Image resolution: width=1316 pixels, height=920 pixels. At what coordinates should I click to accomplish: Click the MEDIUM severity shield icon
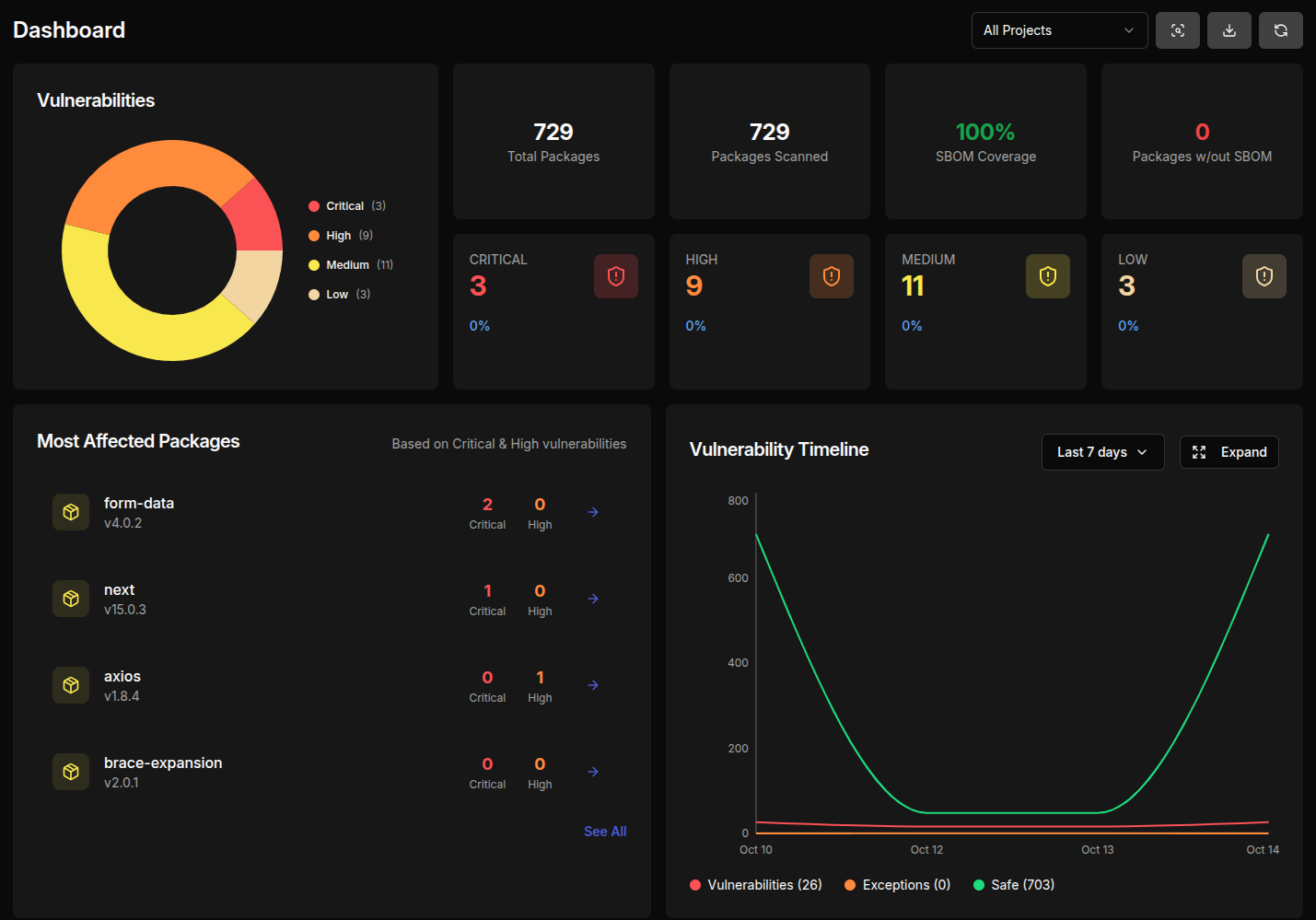(x=1047, y=276)
